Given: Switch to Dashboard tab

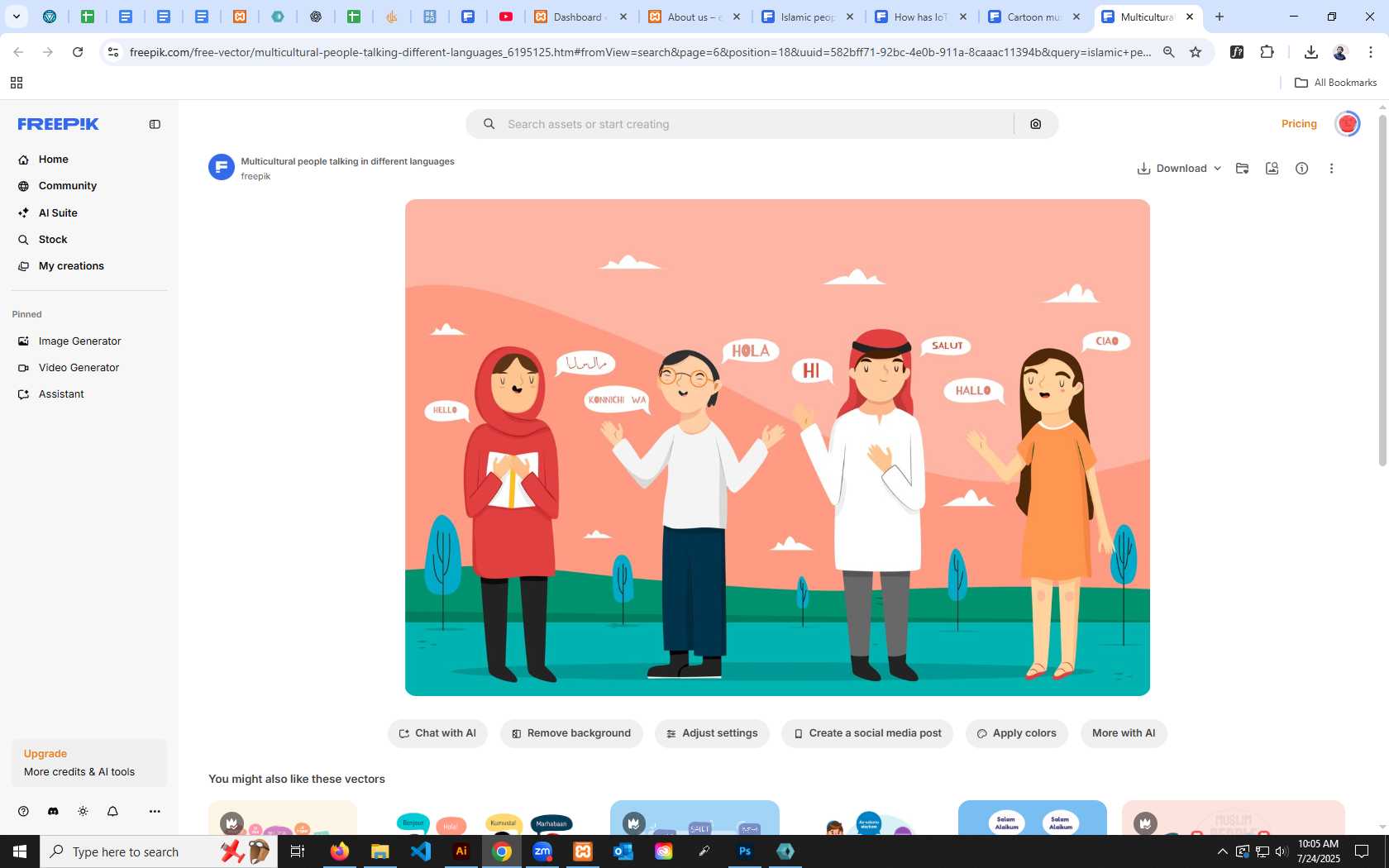Looking at the screenshot, I should (x=580, y=17).
